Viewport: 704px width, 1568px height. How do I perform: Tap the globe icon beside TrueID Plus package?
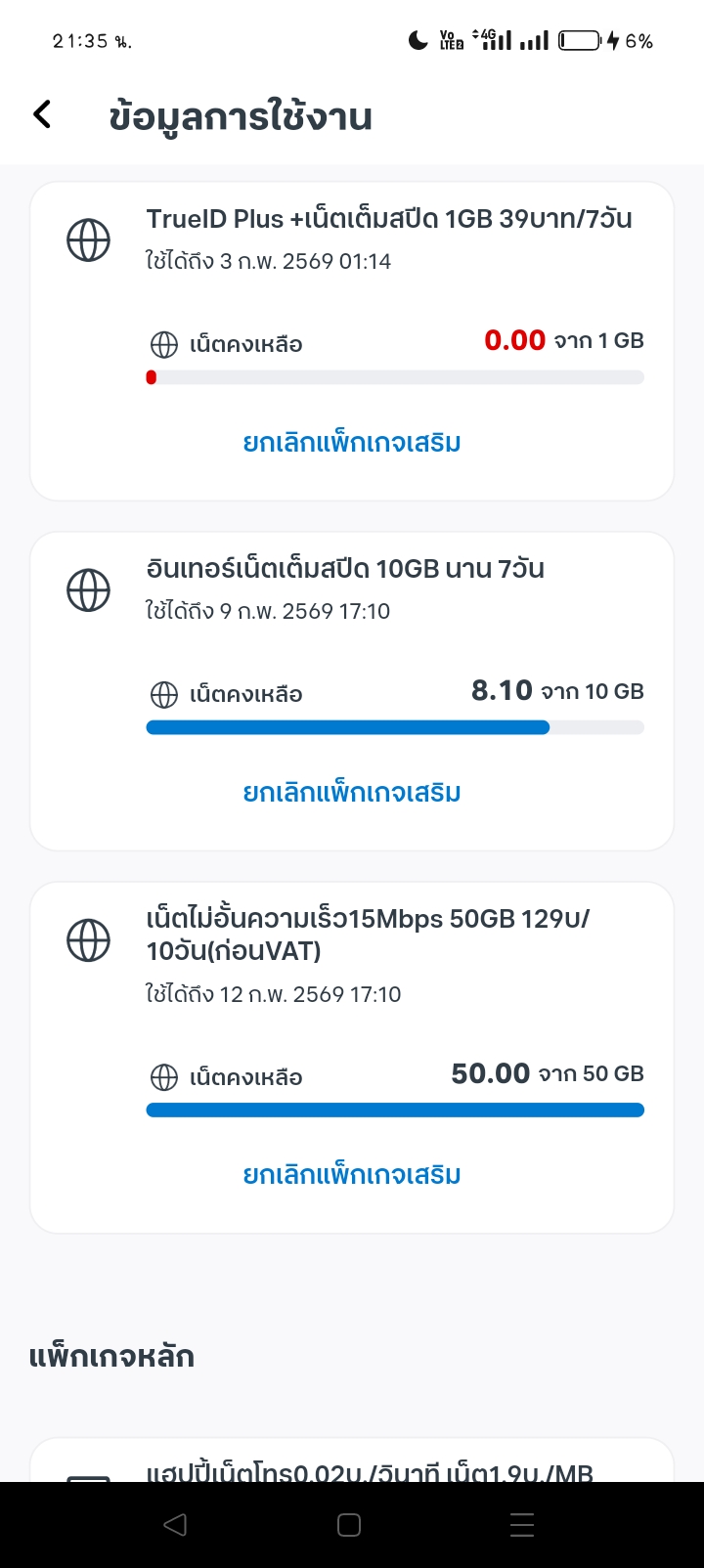click(x=88, y=240)
